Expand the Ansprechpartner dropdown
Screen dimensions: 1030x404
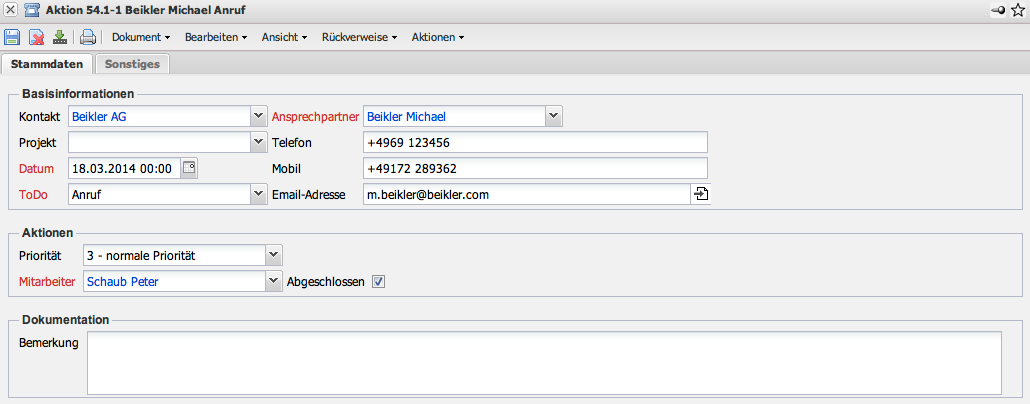tap(554, 116)
